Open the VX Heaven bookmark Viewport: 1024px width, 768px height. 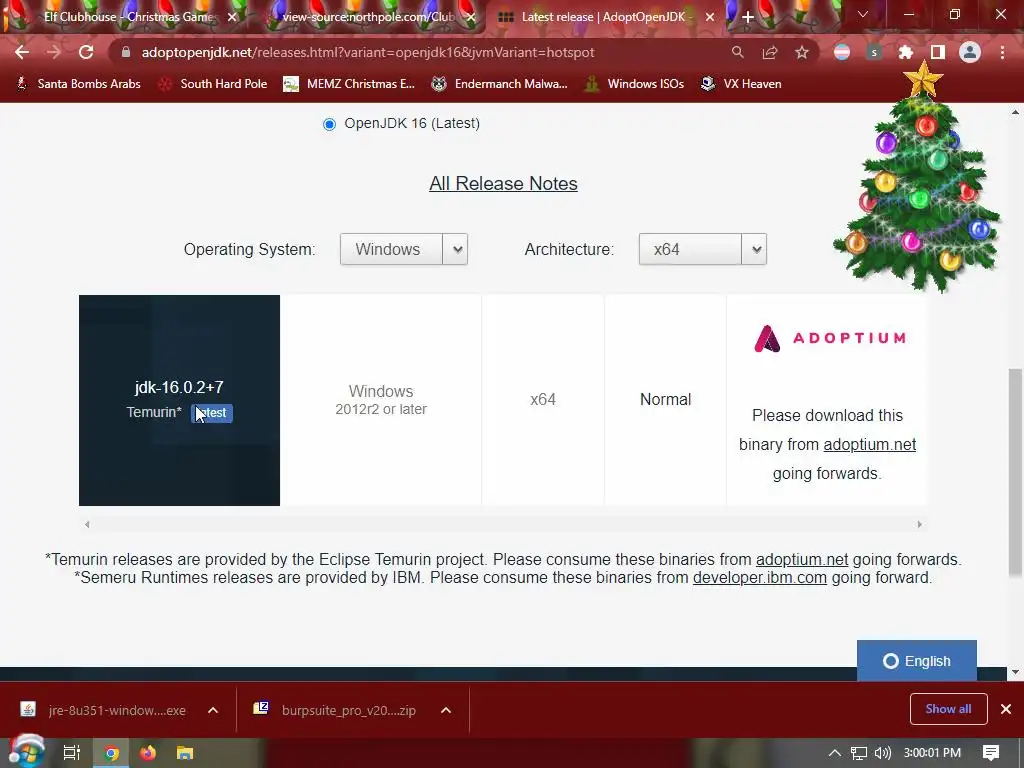(x=741, y=84)
